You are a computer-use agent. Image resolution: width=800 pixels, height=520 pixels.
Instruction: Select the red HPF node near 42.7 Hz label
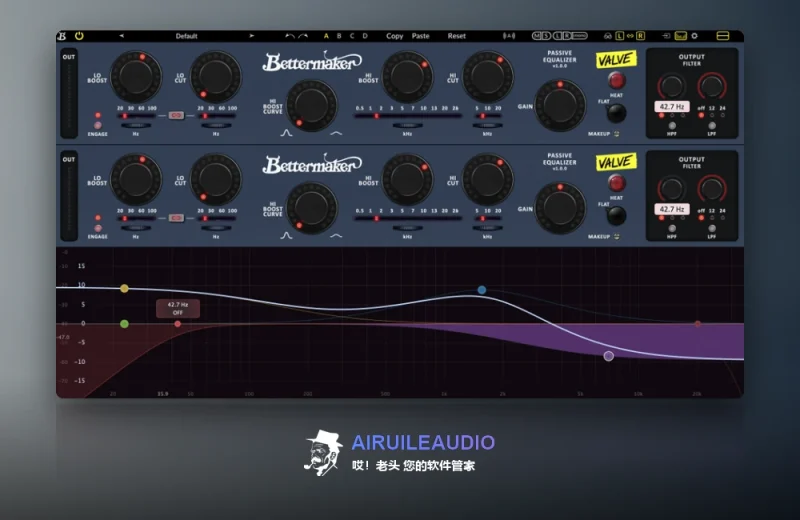(x=178, y=324)
